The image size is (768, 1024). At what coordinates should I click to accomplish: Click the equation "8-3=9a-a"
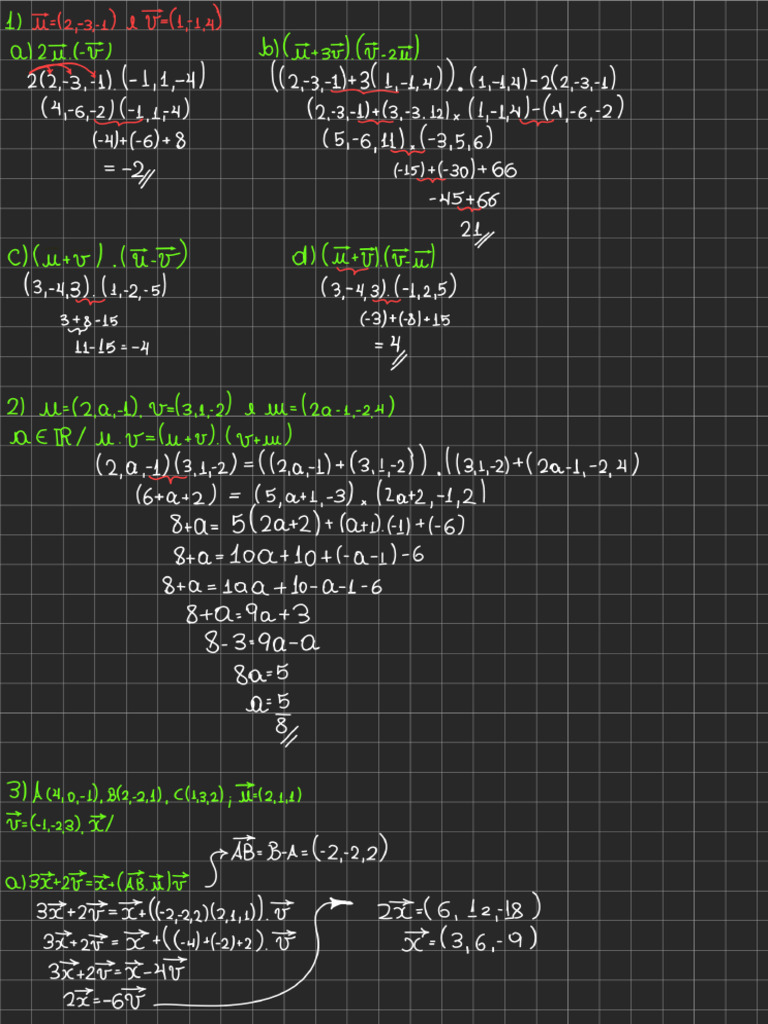(x=263, y=644)
